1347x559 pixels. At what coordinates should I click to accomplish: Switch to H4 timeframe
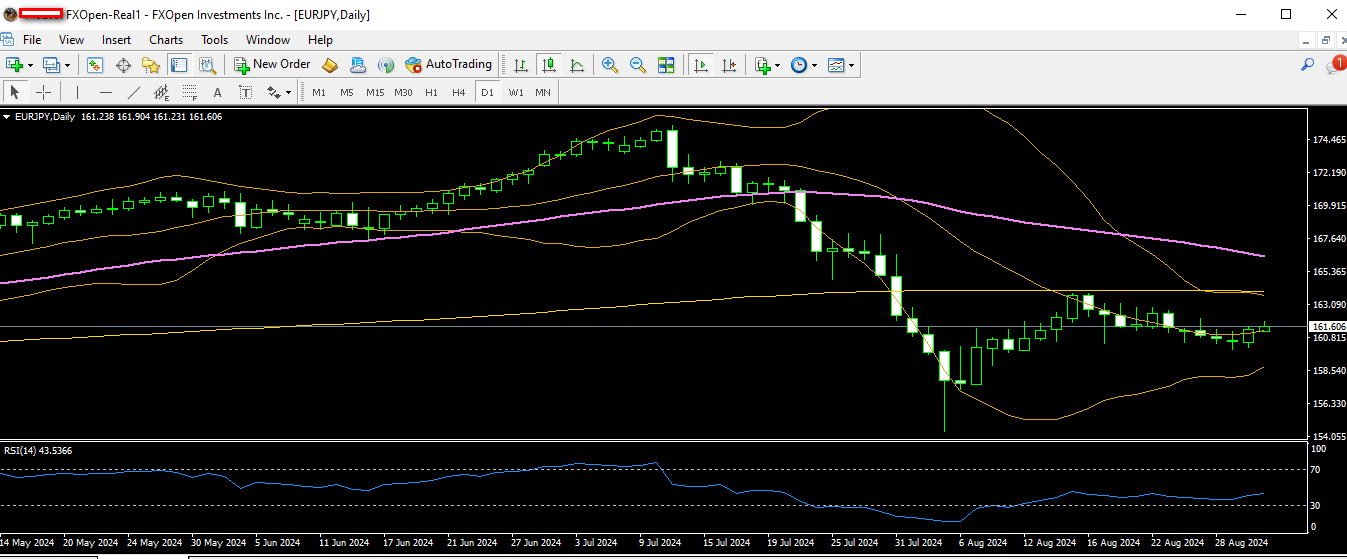(x=459, y=92)
